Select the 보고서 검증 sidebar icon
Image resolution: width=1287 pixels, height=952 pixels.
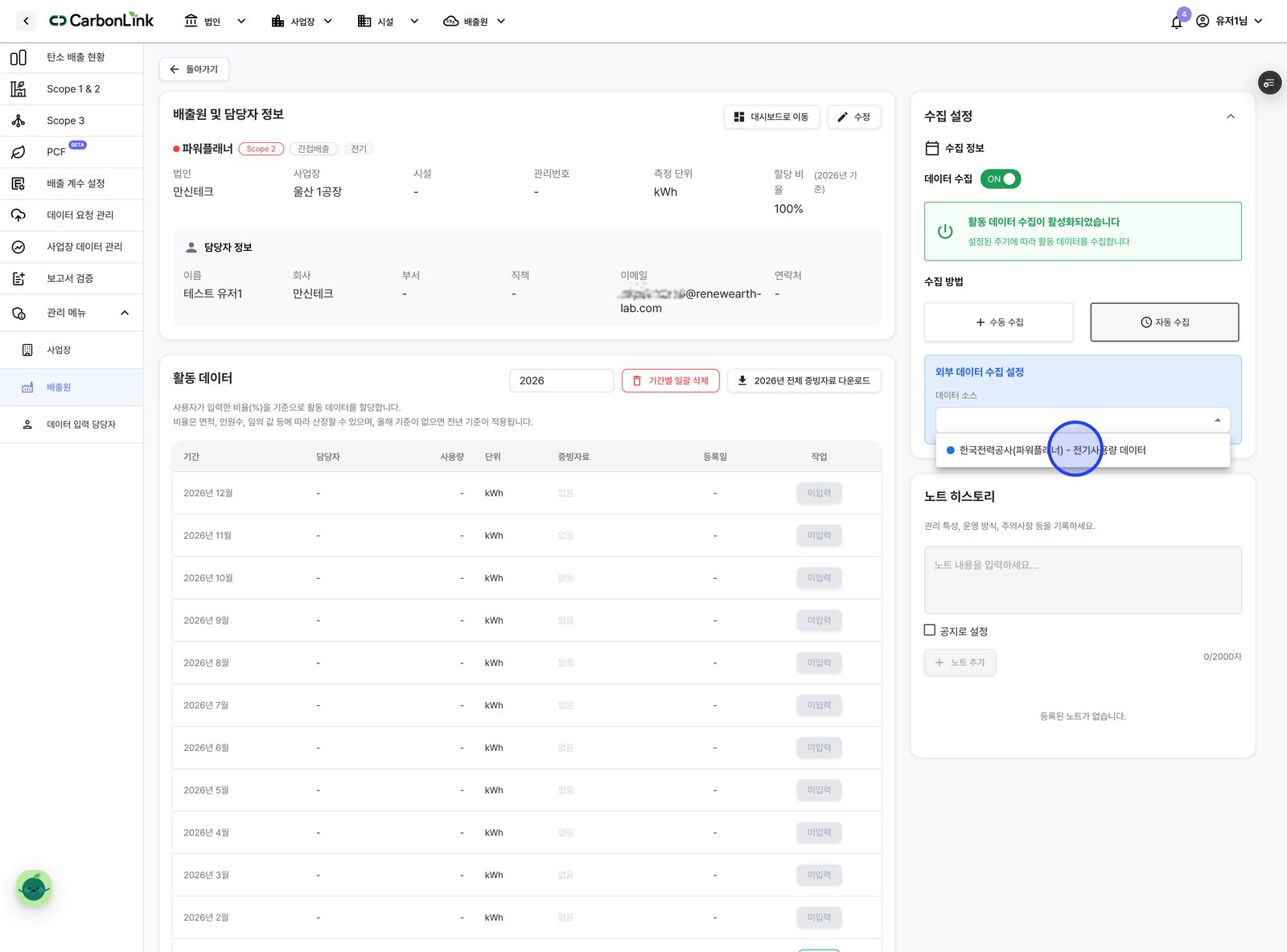[x=19, y=278]
